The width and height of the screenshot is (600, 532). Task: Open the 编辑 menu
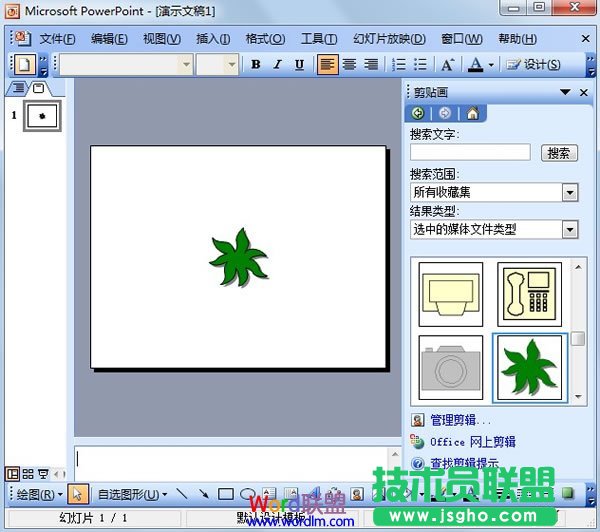tap(109, 39)
